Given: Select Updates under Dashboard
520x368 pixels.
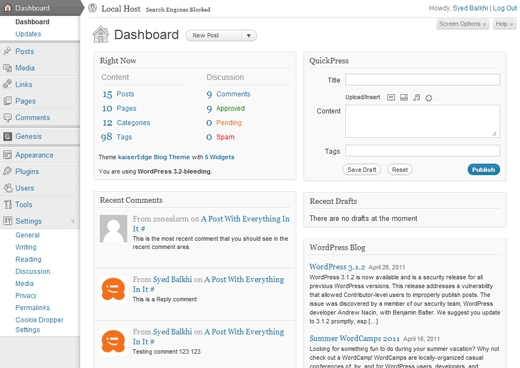Looking at the screenshot, I should (28, 34).
